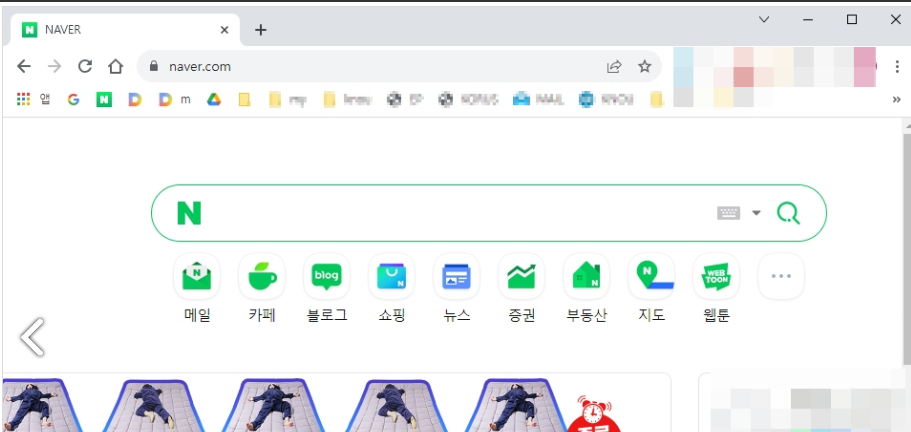
Task: Click the 부동산 text label
Action: pyautogui.click(x=586, y=315)
